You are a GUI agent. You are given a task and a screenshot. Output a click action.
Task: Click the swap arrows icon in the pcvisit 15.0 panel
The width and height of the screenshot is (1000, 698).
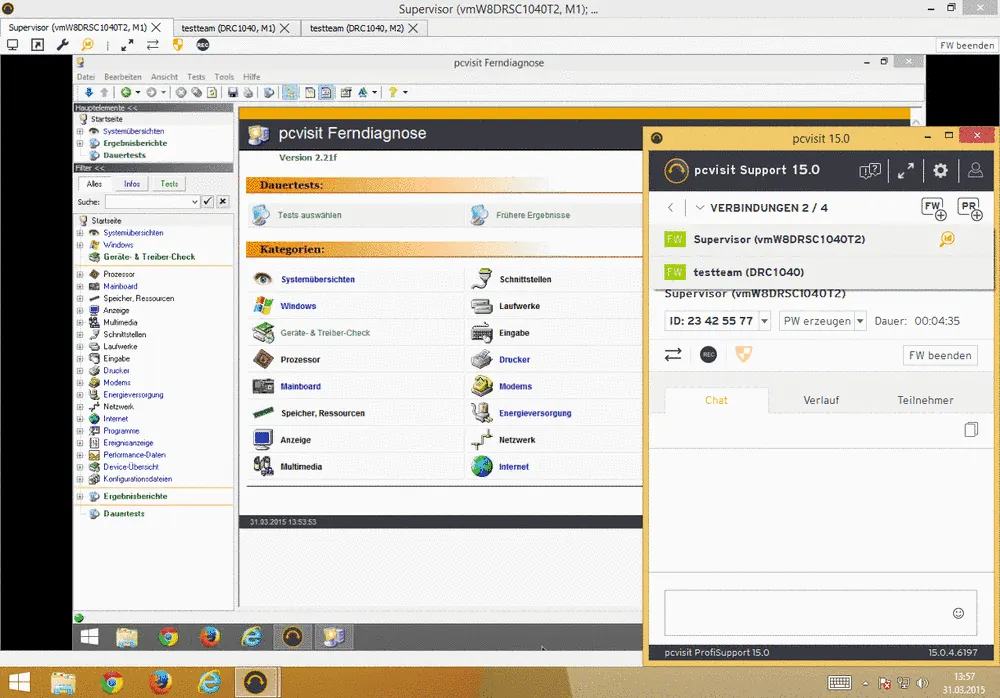673,354
